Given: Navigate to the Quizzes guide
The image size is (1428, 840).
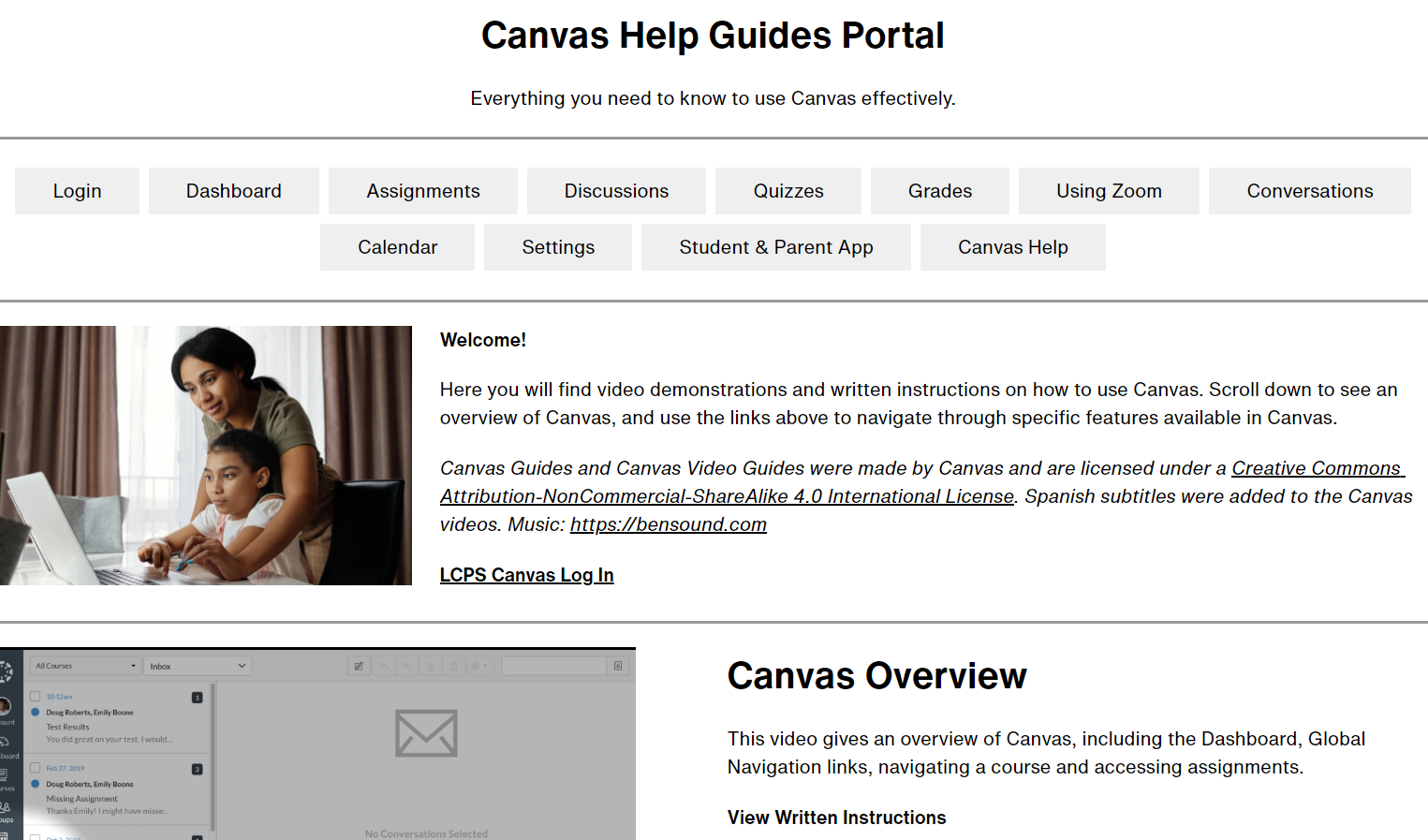Looking at the screenshot, I should click(x=788, y=191).
